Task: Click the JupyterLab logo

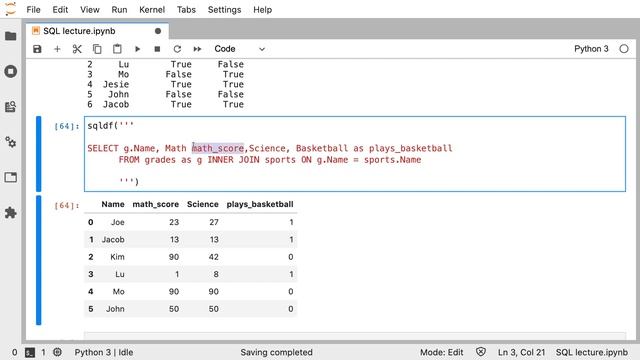Action: tap(11, 9)
